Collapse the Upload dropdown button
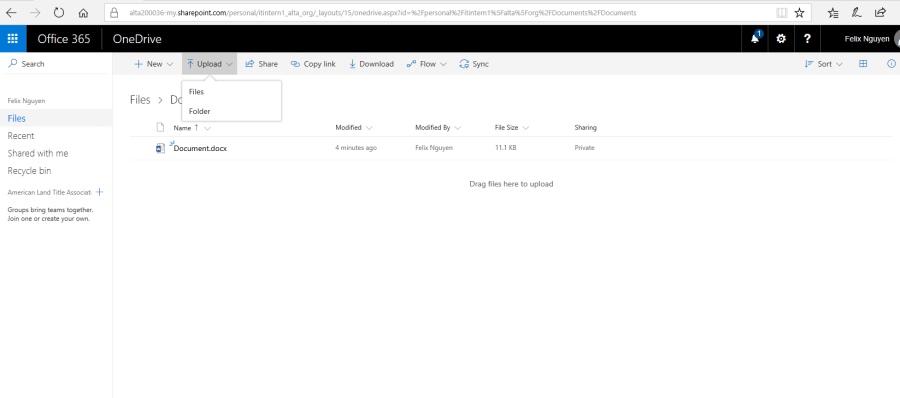 click(210, 64)
